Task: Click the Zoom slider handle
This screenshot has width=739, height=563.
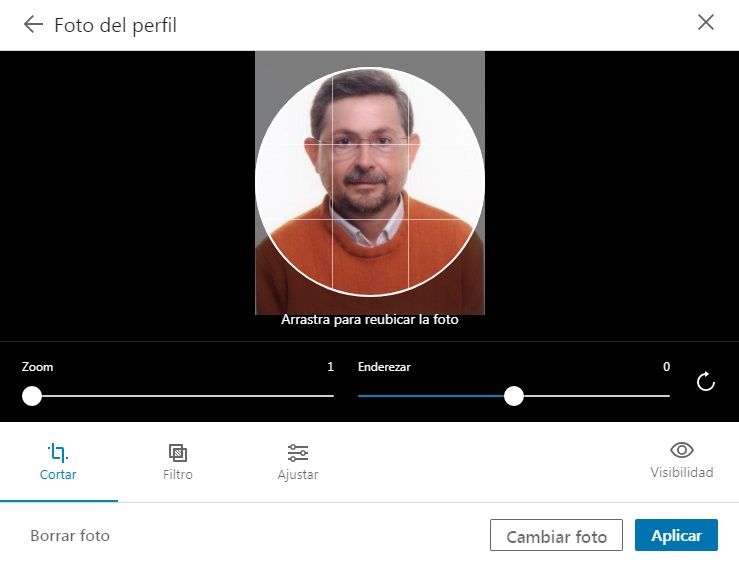Action: click(x=32, y=396)
